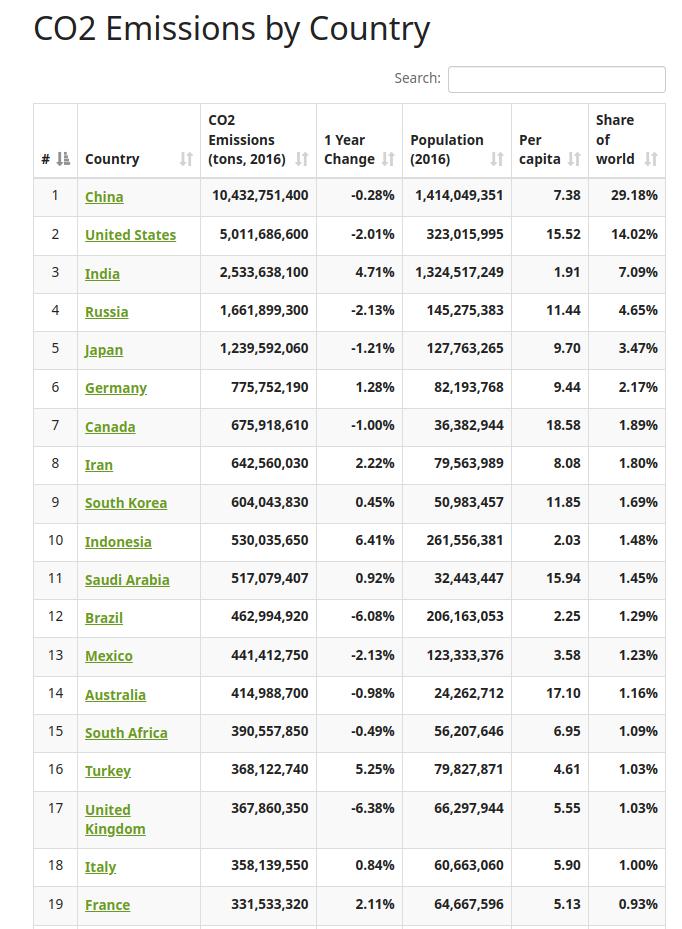
Task: Click the France link
Action: [107, 905]
